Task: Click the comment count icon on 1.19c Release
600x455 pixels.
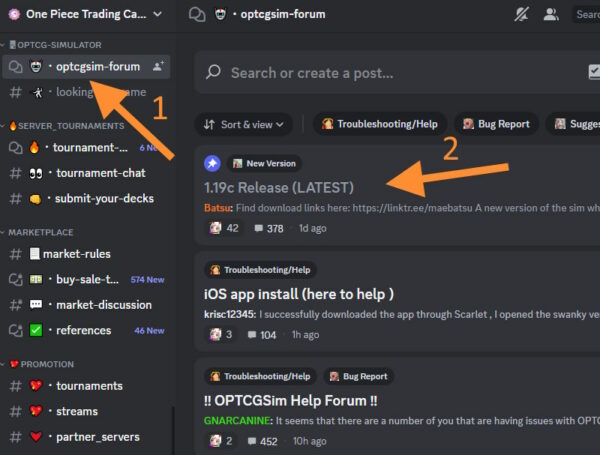Action: 258,228
